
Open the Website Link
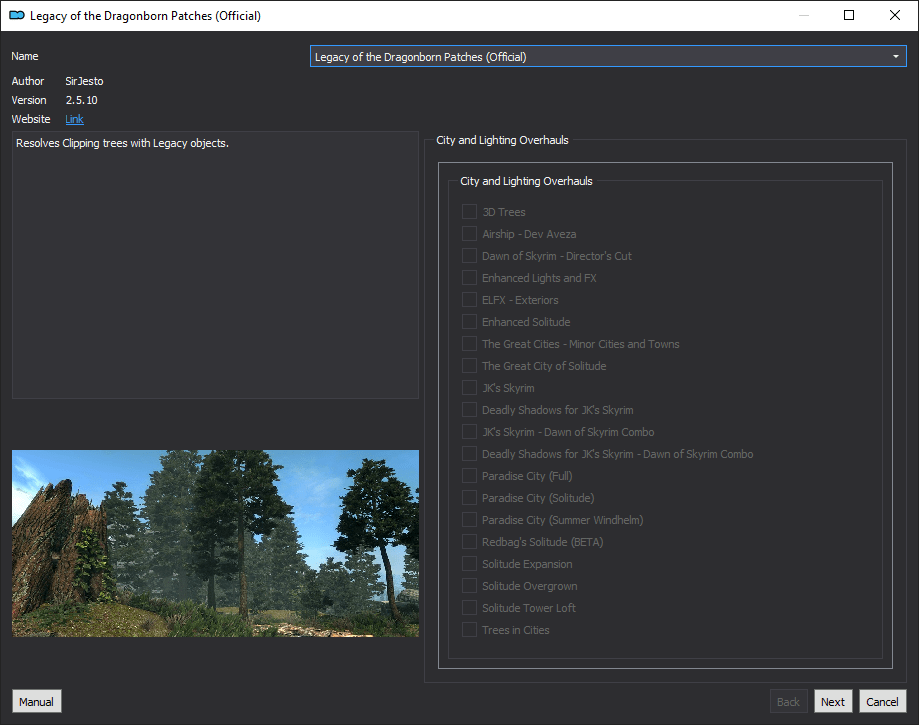coord(74,119)
